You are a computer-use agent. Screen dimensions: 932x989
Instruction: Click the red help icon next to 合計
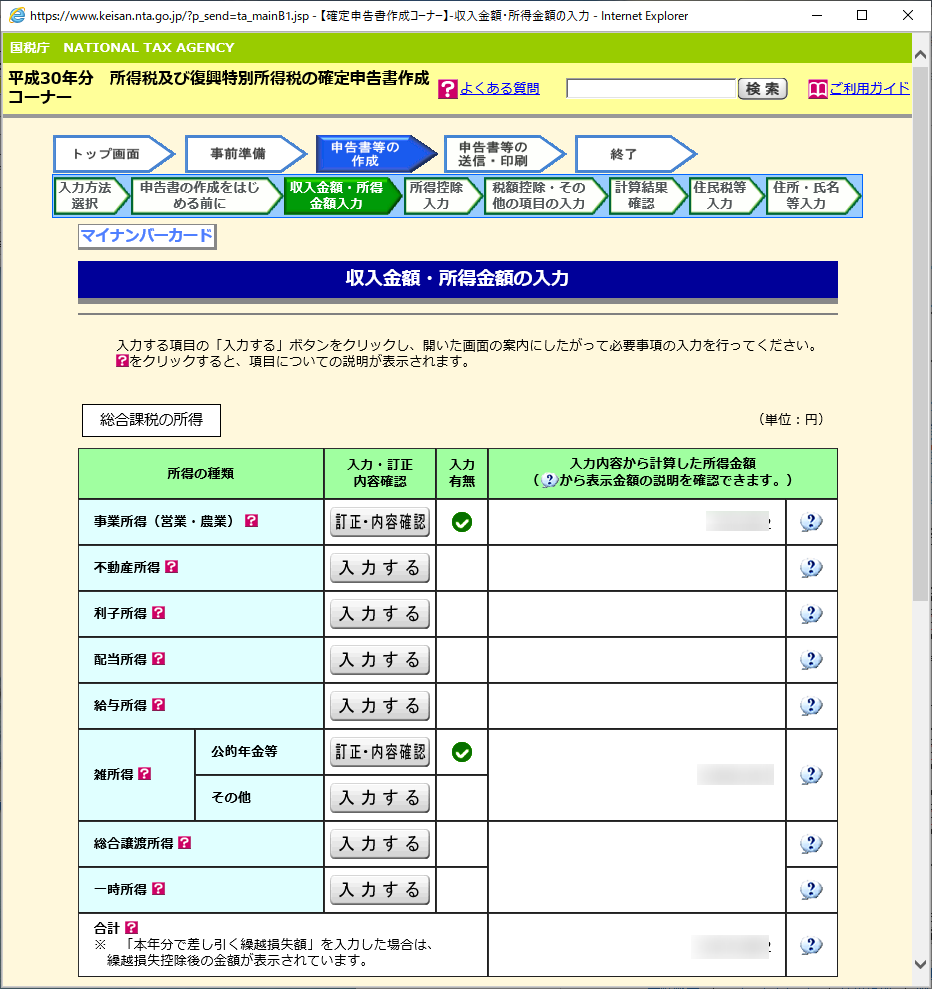(132, 928)
